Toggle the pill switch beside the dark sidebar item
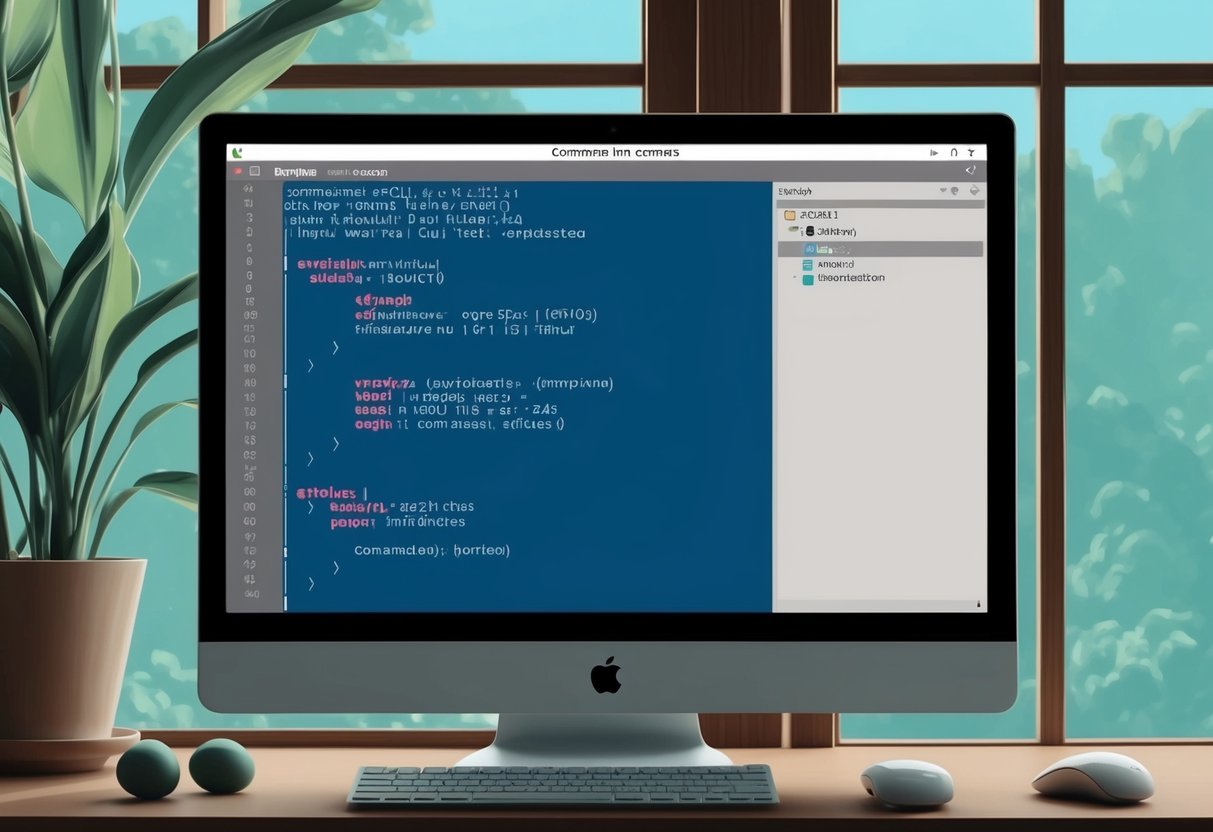The image size is (1213, 832). tap(793, 228)
